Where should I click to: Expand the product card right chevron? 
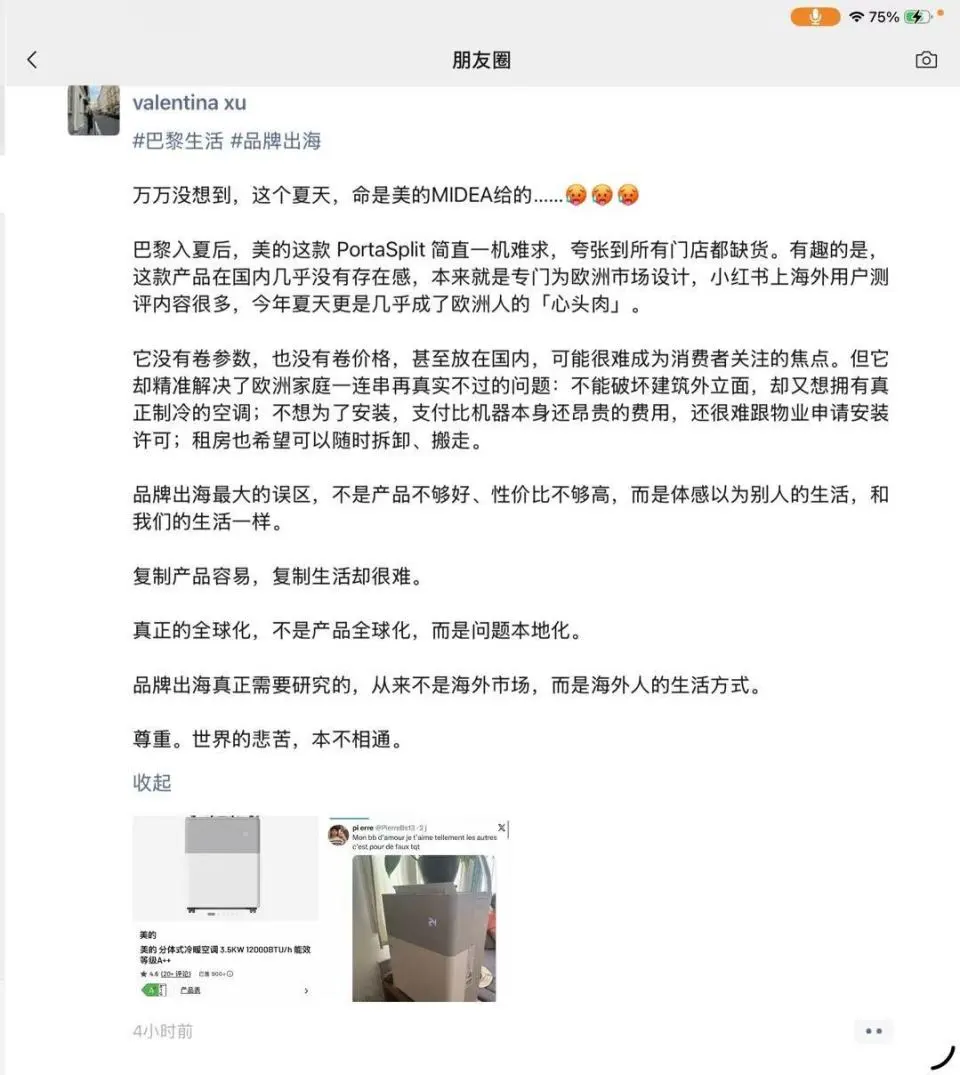tap(306, 991)
